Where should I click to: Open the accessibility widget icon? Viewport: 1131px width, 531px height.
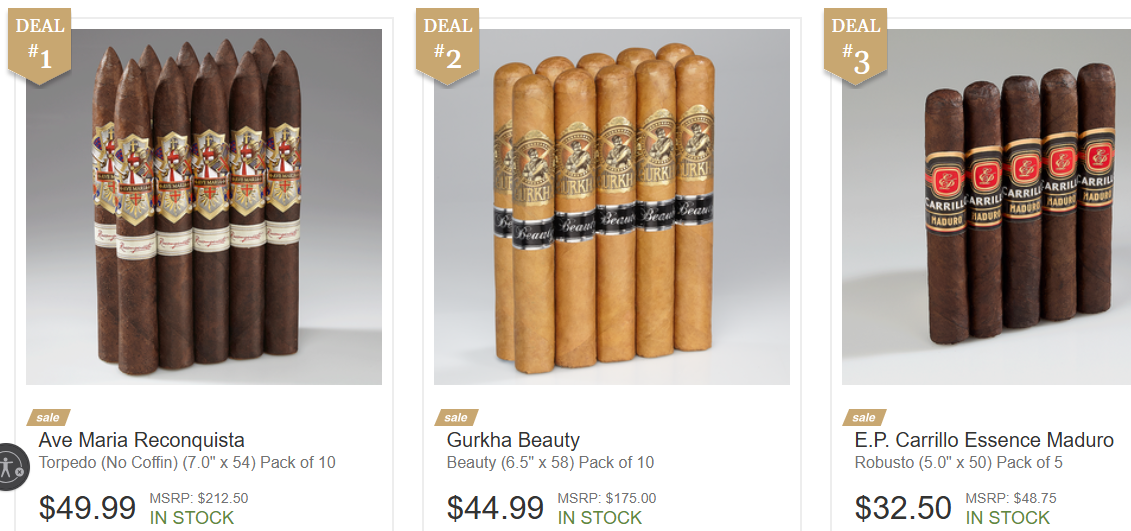click(12, 467)
